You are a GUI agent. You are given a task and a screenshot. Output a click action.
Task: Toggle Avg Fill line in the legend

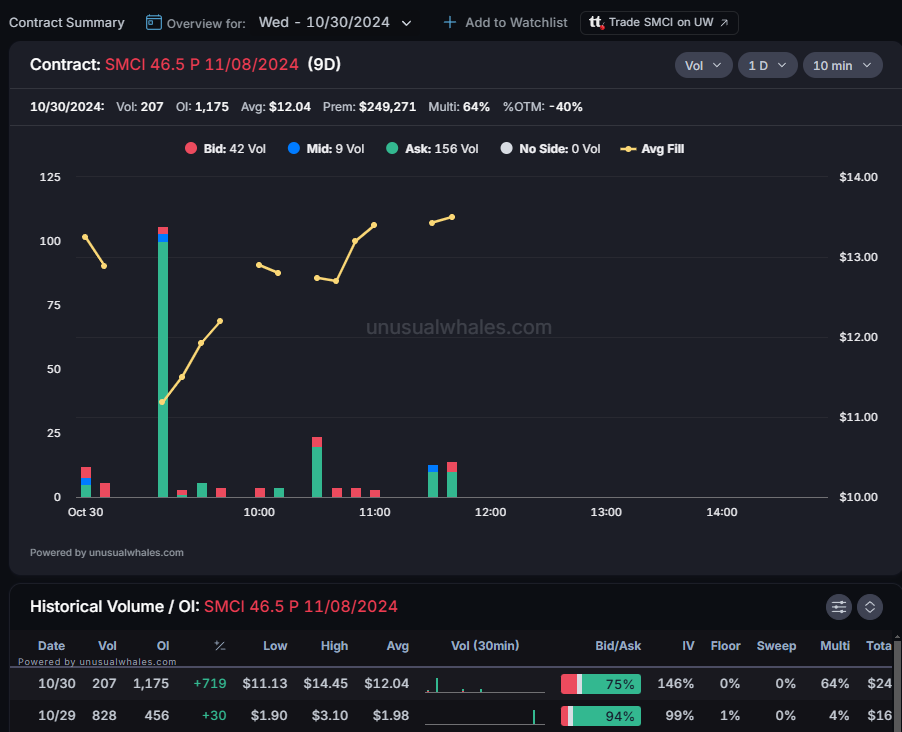click(x=652, y=148)
